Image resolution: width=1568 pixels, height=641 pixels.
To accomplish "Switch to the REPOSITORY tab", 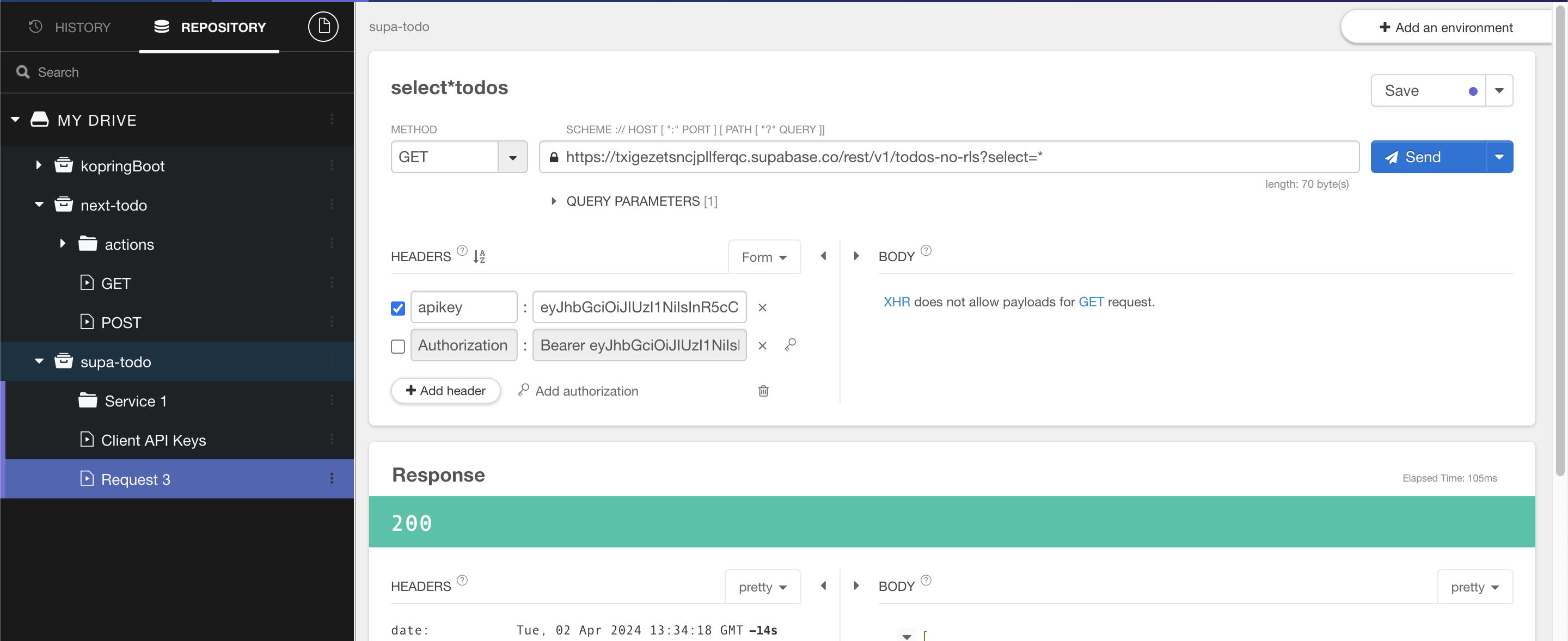I will [x=210, y=27].
